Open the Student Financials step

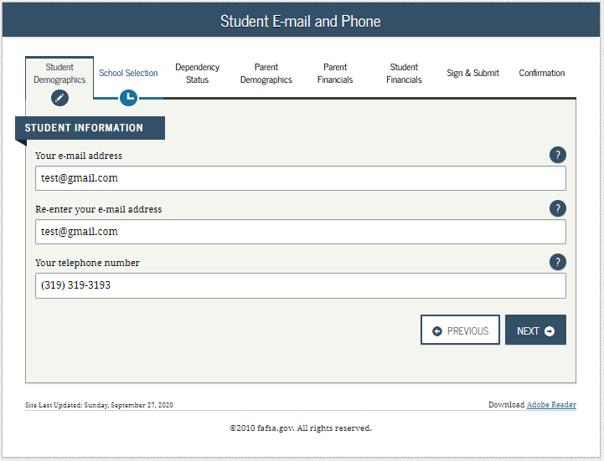tap(404, 73)
